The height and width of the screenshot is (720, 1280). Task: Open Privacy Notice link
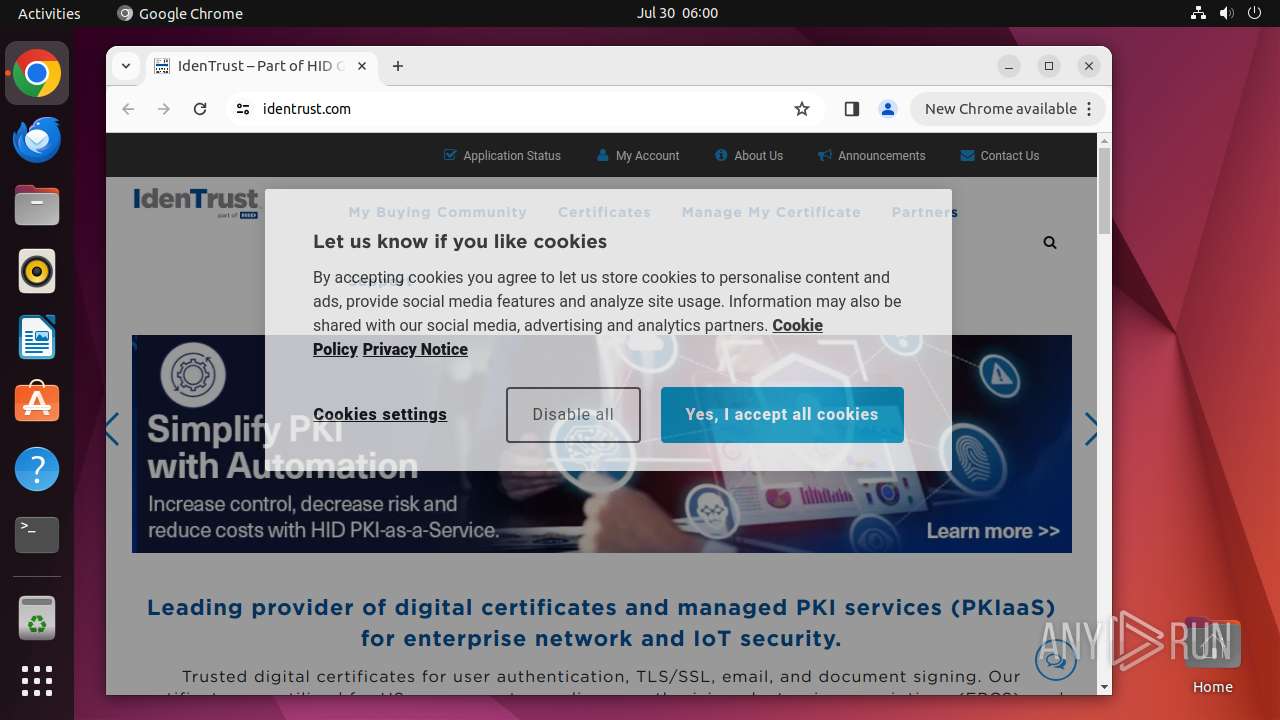click(x=415, y=349)
